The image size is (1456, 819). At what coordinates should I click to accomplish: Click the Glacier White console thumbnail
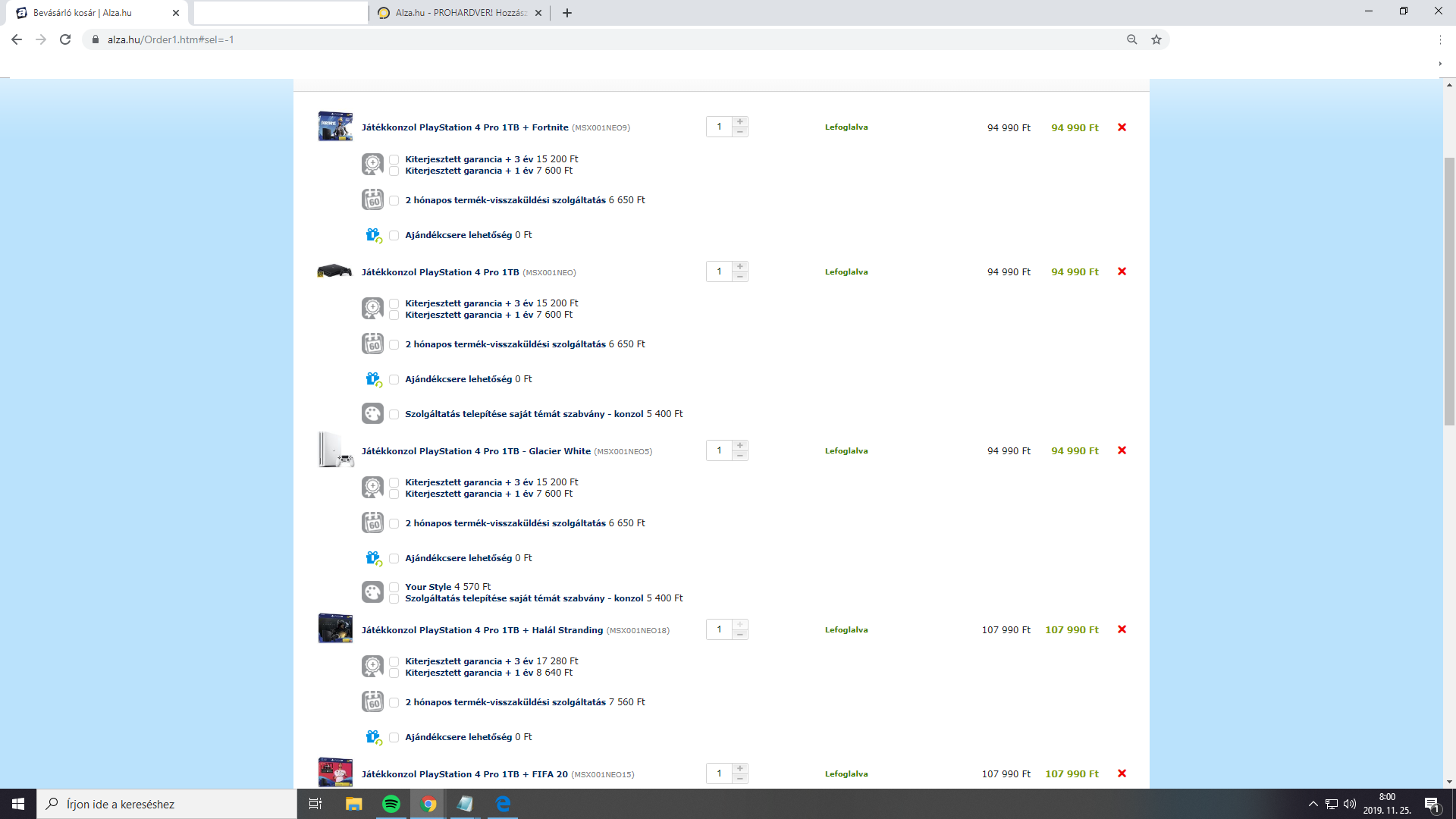[335, 450]
